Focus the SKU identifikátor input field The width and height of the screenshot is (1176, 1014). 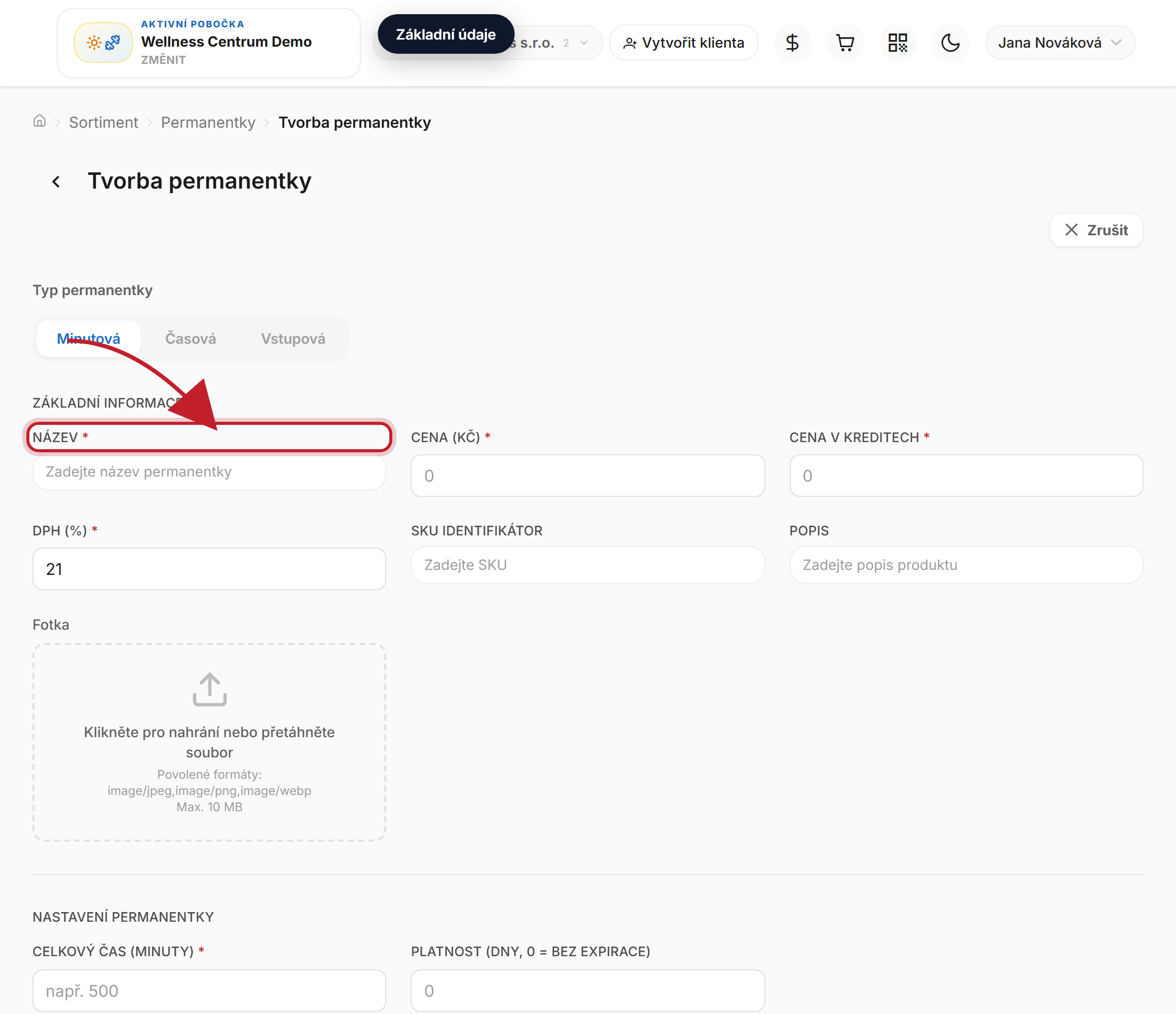pyautogui.click(x=588, y=565)
